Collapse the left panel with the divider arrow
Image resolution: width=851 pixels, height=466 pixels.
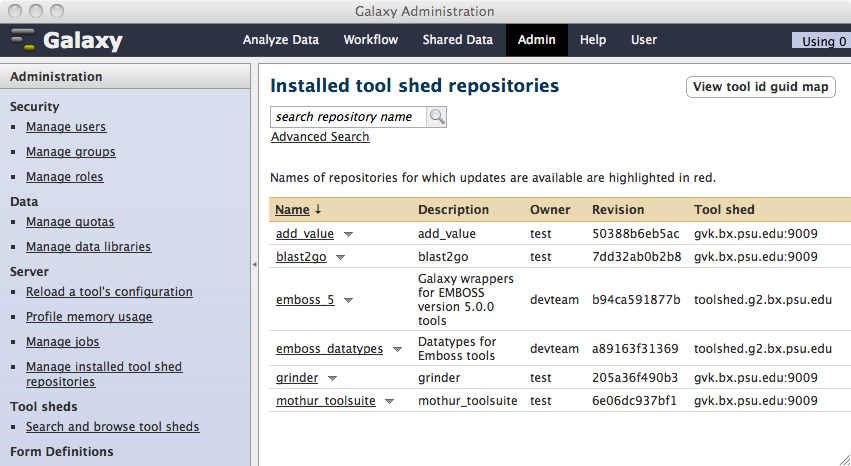tap(255, 264)
